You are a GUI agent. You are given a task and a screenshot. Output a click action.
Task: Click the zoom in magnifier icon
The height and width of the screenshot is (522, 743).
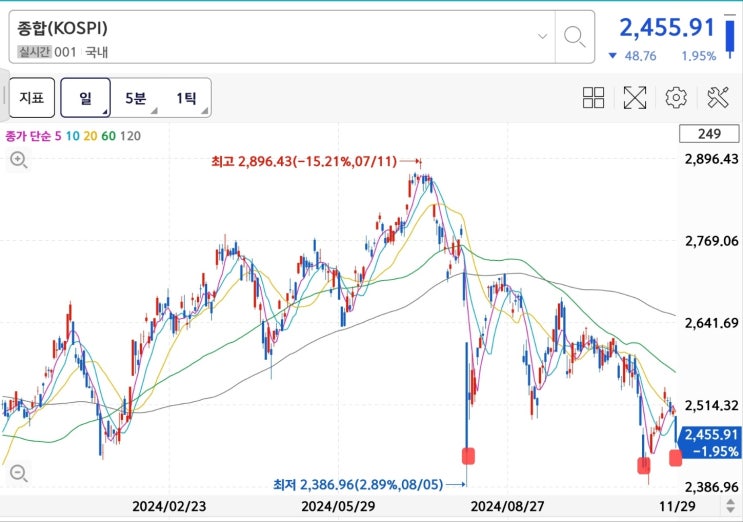point(18,159)
